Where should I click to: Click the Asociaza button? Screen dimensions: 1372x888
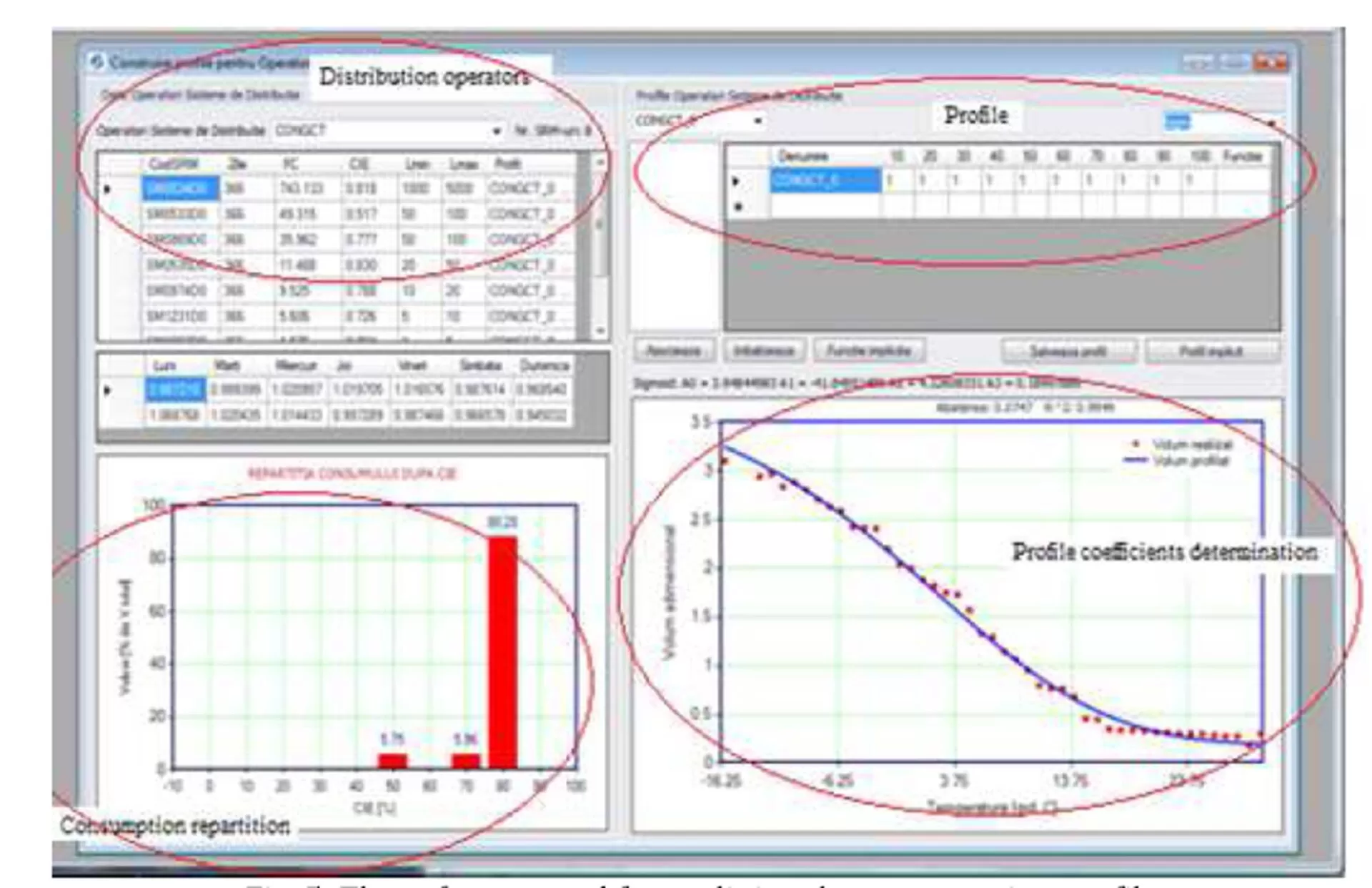(x=673, y=351)
